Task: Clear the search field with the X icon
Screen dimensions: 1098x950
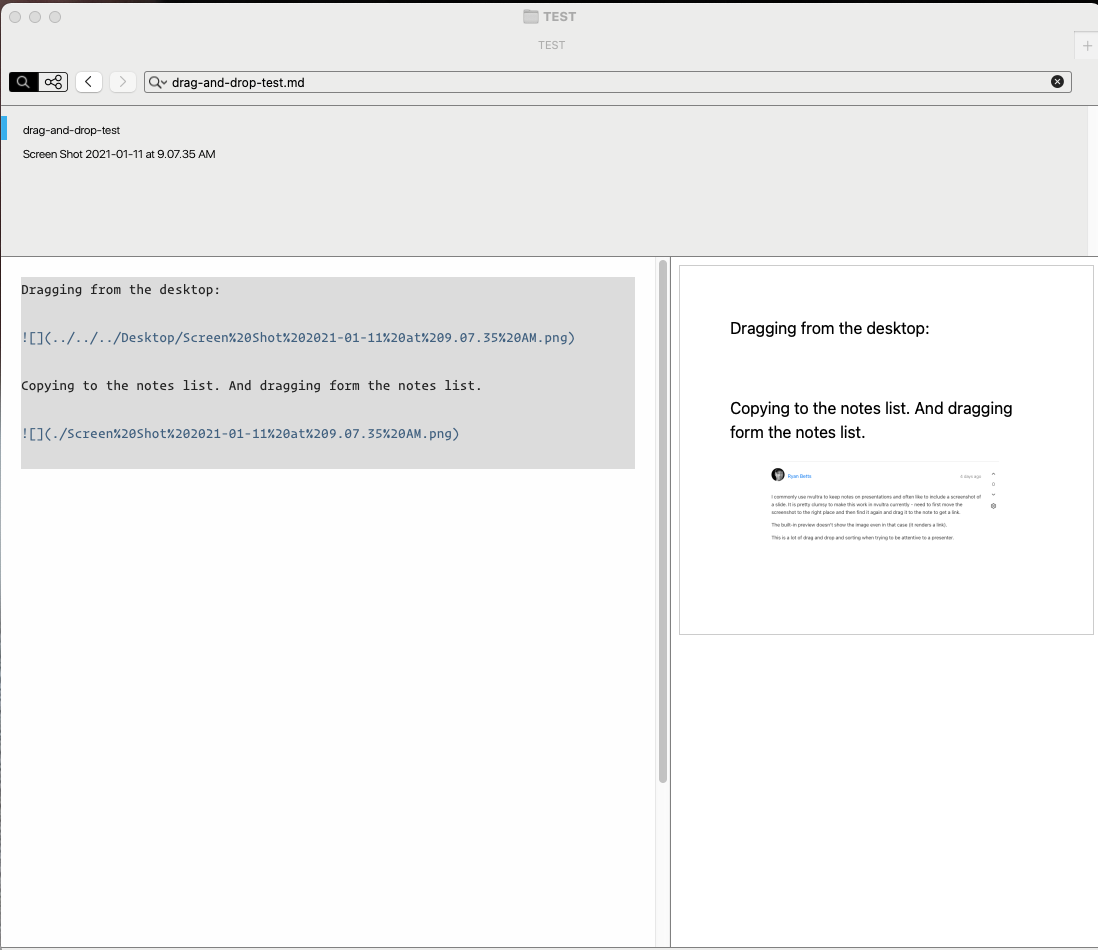Action: (x=1057, y=82)
